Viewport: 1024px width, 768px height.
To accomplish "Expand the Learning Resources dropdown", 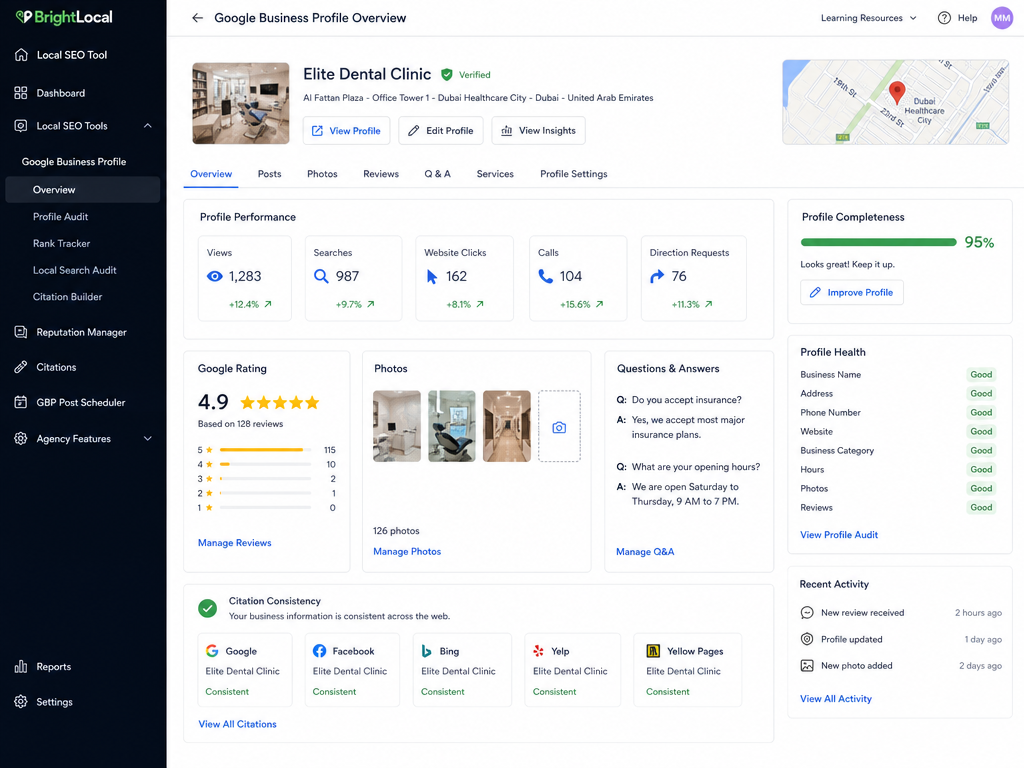I will click(869, 18).
